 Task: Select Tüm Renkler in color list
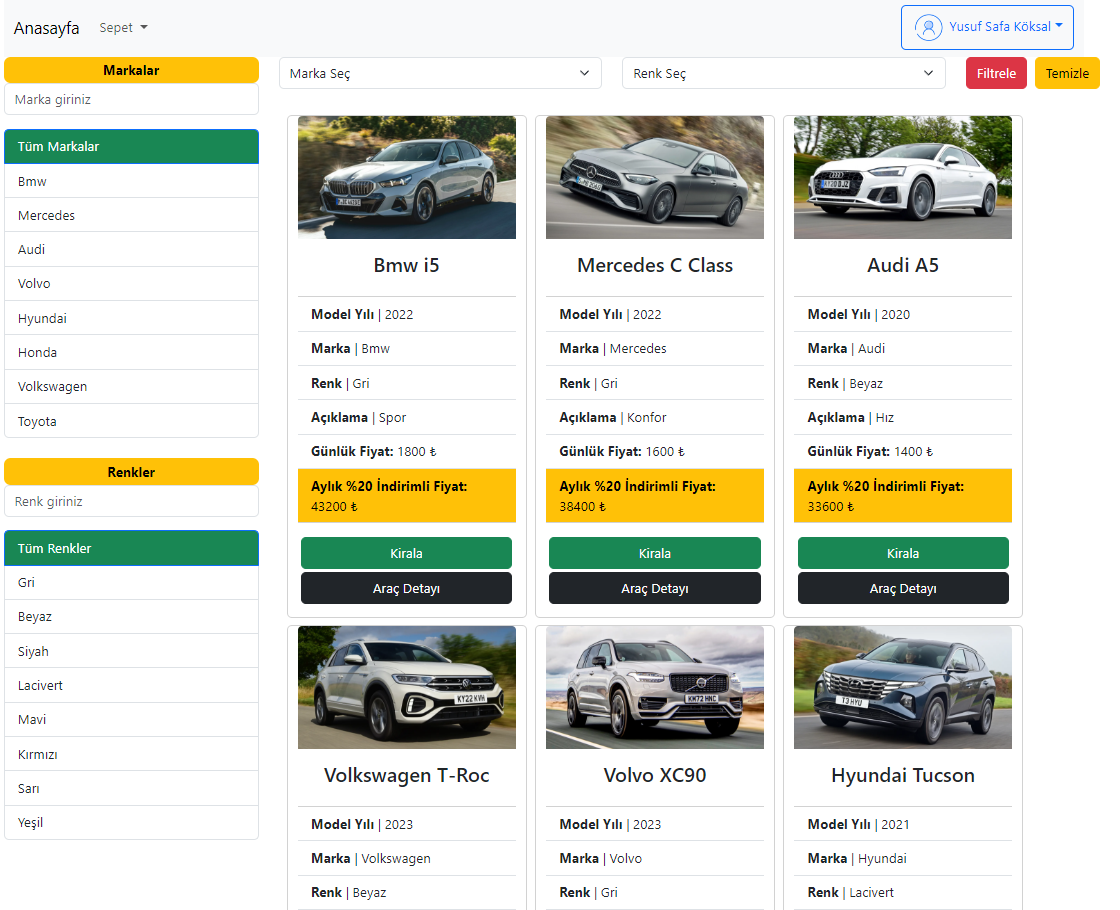coord(131,548)
